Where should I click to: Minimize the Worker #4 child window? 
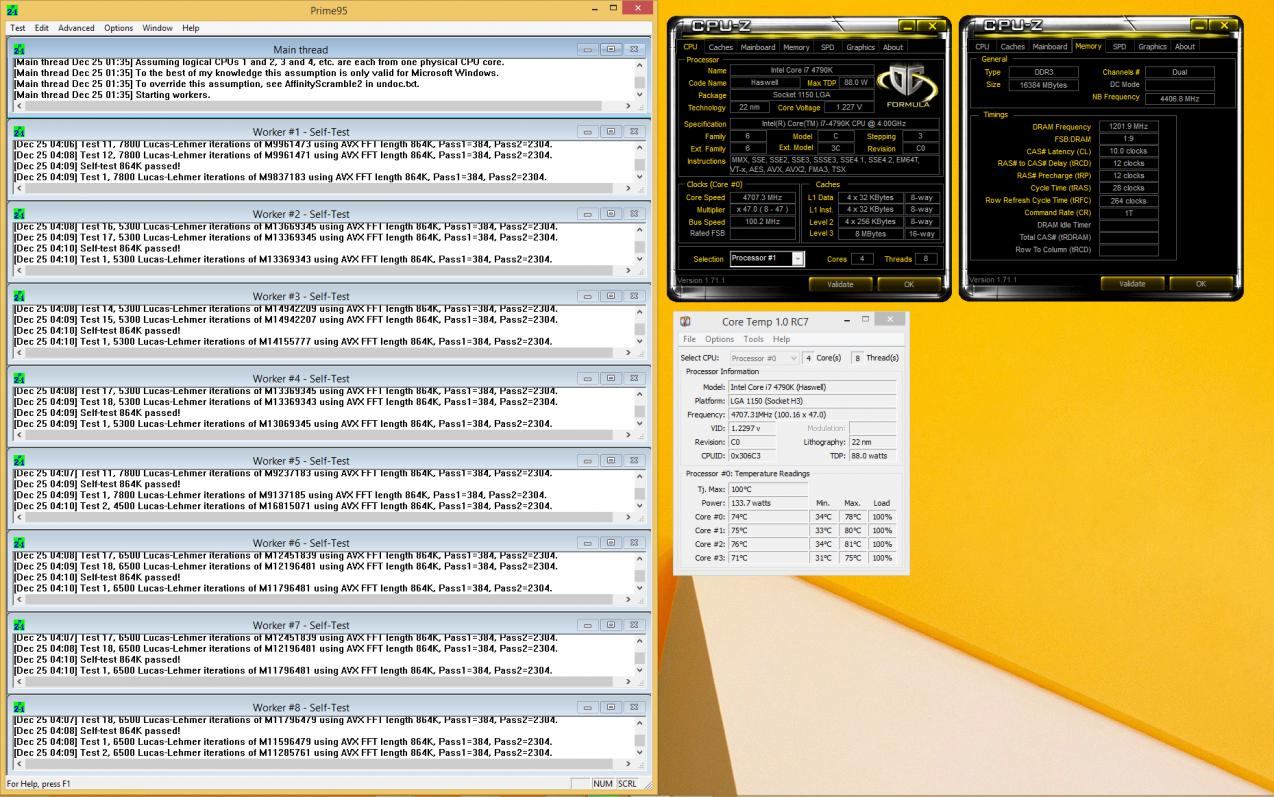click(588, 378)
